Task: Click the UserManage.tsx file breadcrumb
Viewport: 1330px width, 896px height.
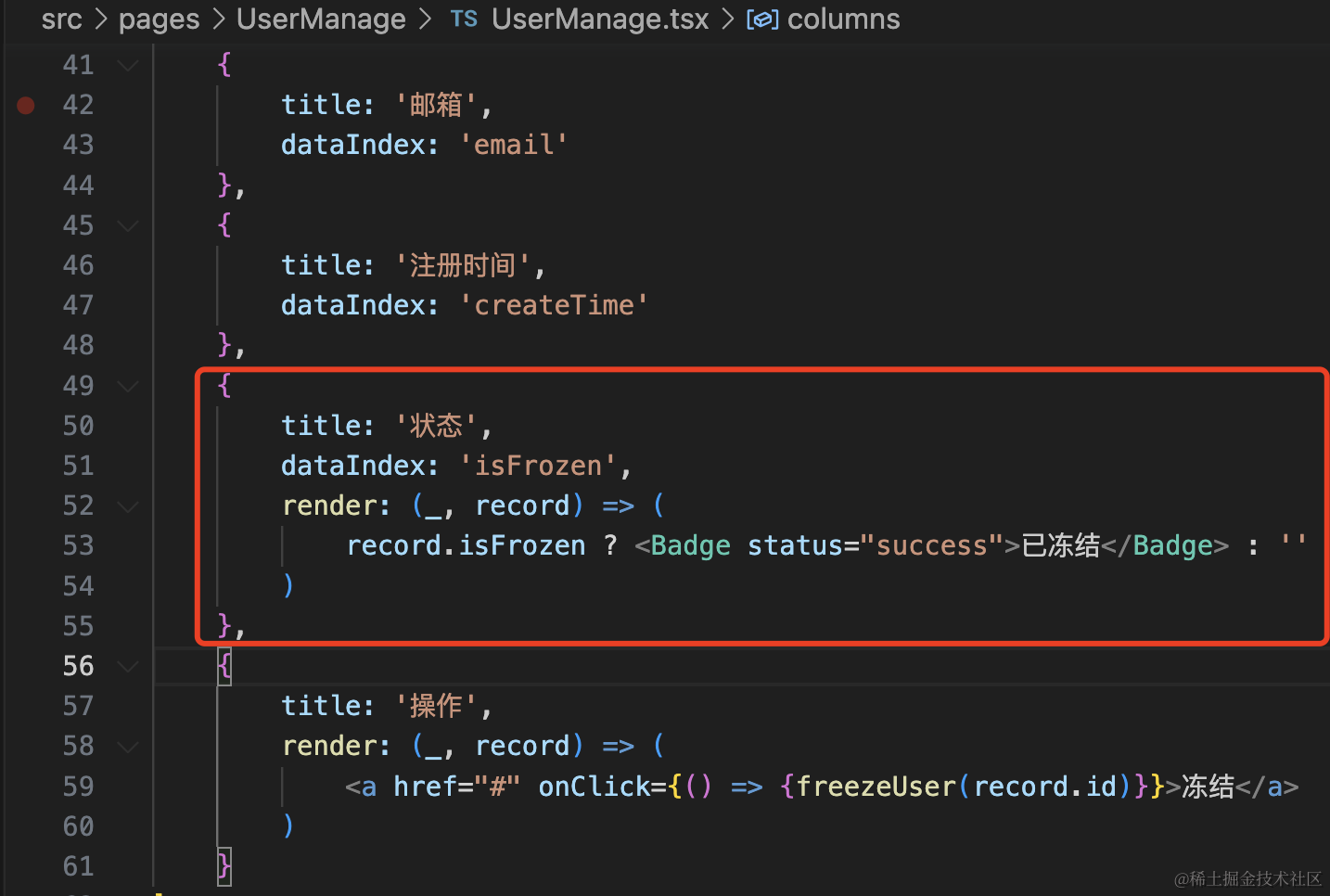Action: [599, 19]
